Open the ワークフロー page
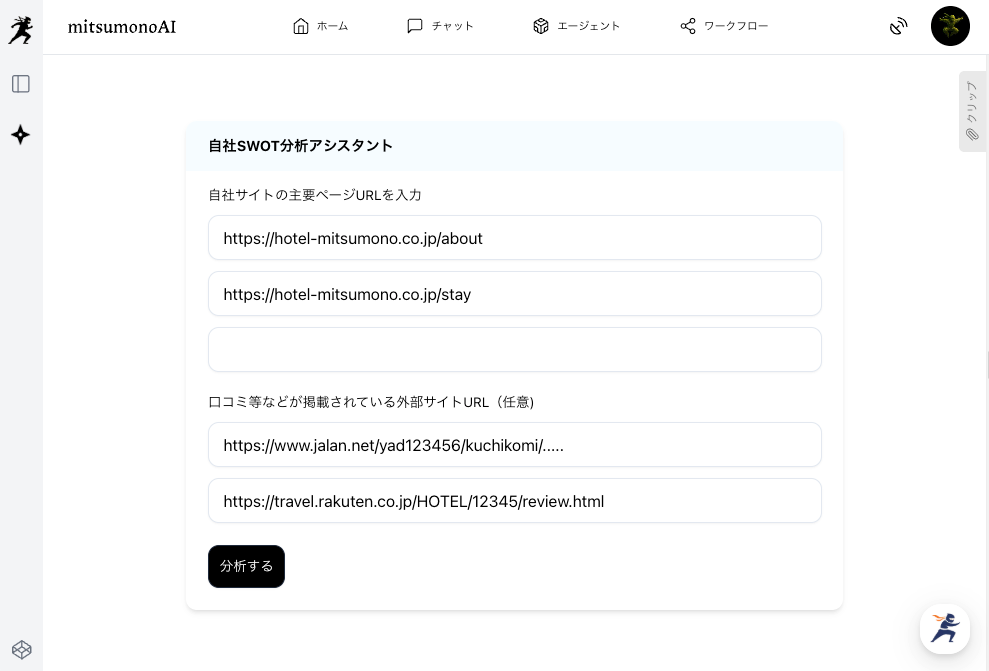This screenshot has width=989, height=671. pyautogui.click(x=724, y=26)
